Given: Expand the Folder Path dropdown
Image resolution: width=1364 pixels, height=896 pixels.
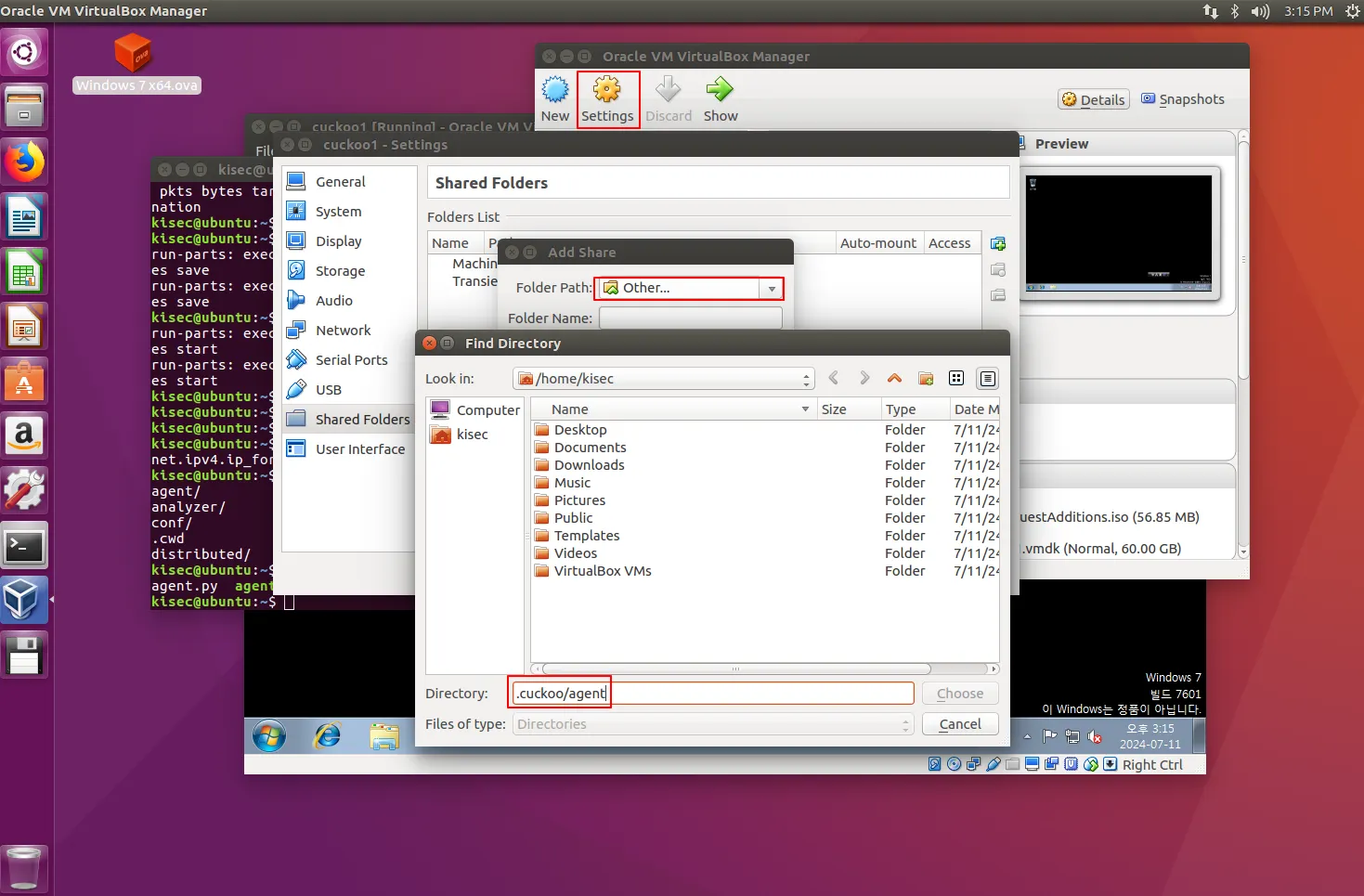Looking at the screenshot, I should [x=772, y=289].
